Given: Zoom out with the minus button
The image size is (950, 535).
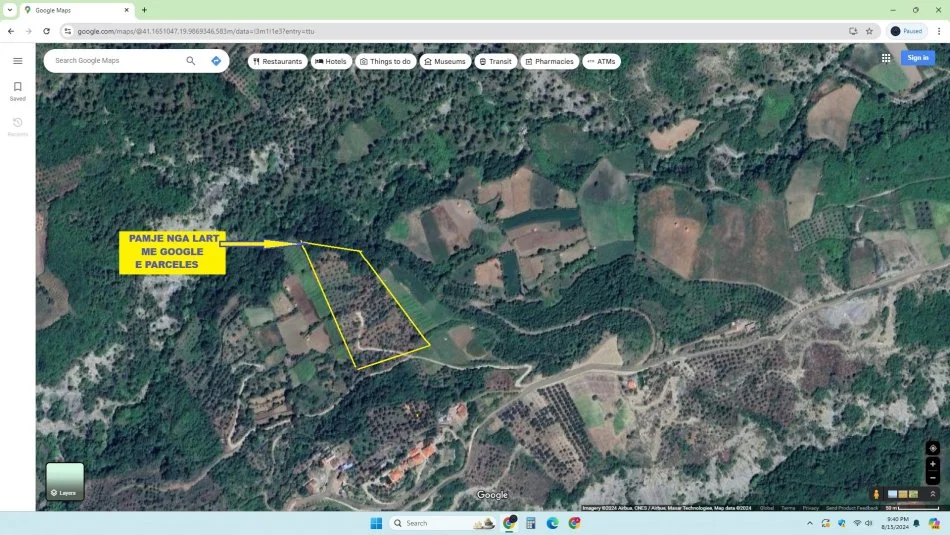Looking at the screenshot, I should [932, 478].
